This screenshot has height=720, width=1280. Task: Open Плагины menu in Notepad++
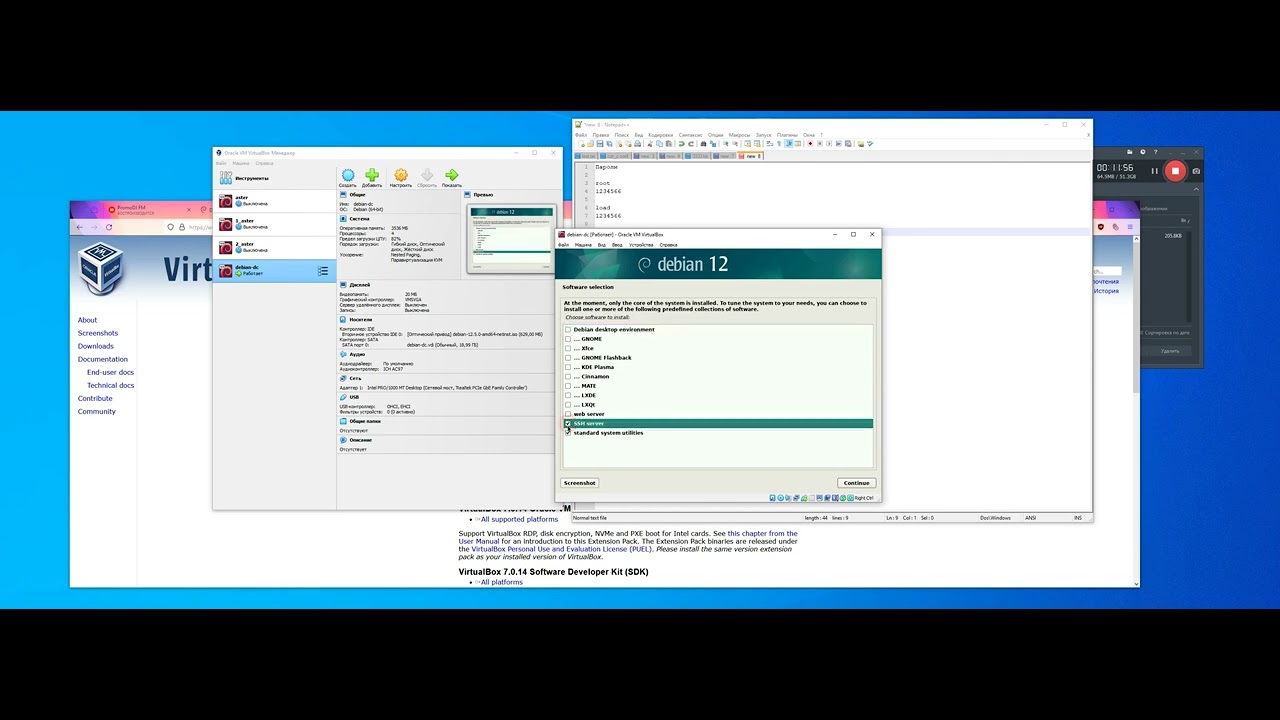[787, 135]
